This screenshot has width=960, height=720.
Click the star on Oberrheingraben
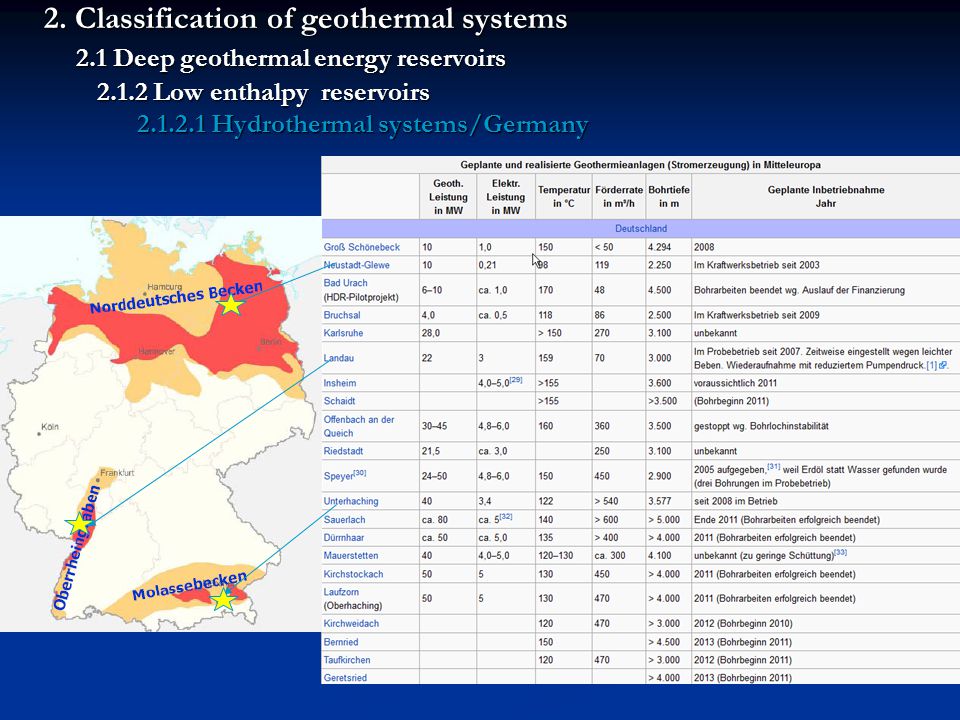(78, 524)
